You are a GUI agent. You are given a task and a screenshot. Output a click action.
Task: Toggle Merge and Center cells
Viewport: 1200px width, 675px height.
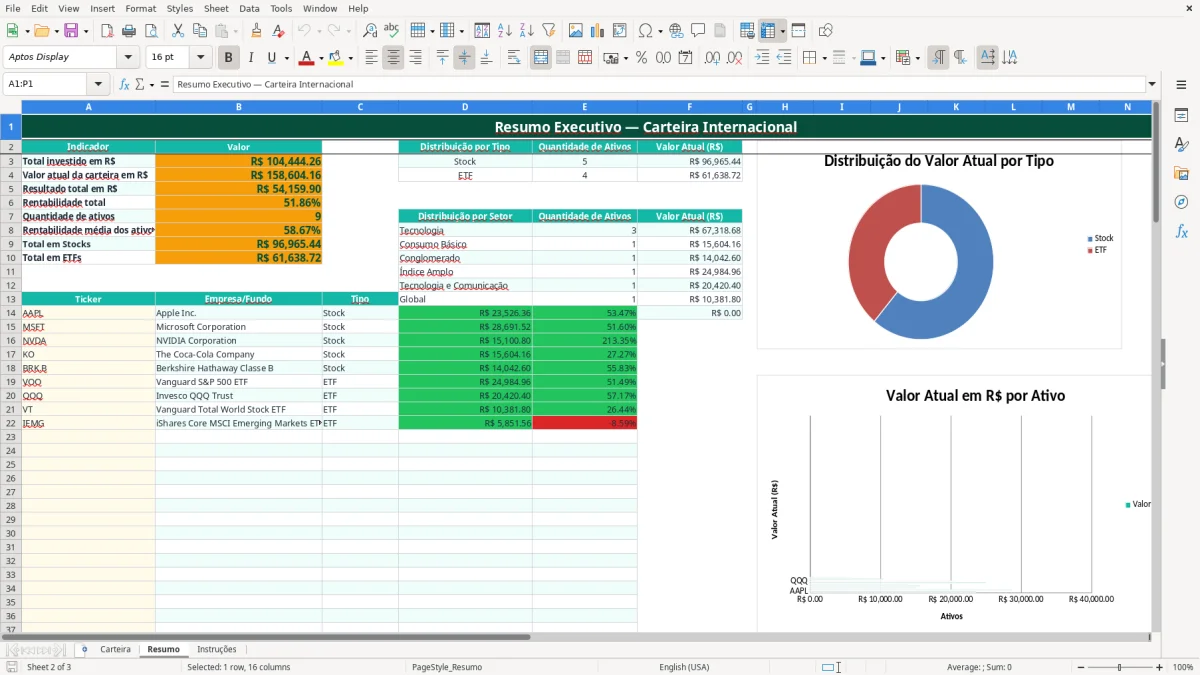[x=541, y=58]
